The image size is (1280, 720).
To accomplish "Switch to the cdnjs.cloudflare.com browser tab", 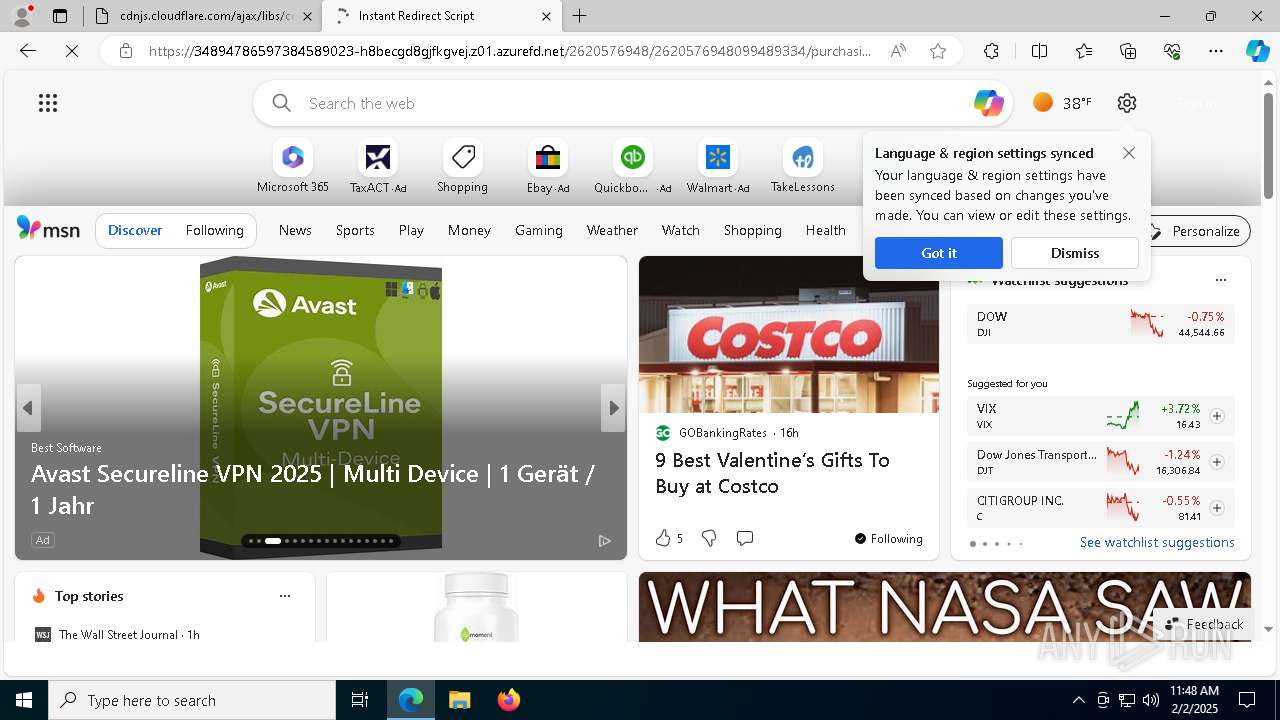I will [x=203, y=16].
